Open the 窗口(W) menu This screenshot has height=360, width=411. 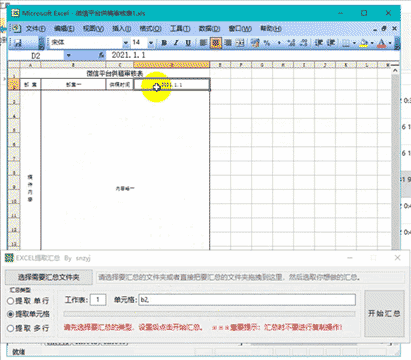240,28
